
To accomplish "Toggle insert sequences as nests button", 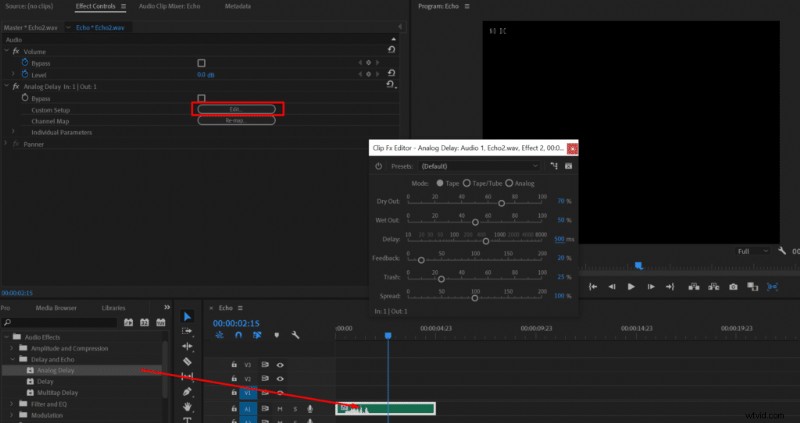I will point(219,335).
